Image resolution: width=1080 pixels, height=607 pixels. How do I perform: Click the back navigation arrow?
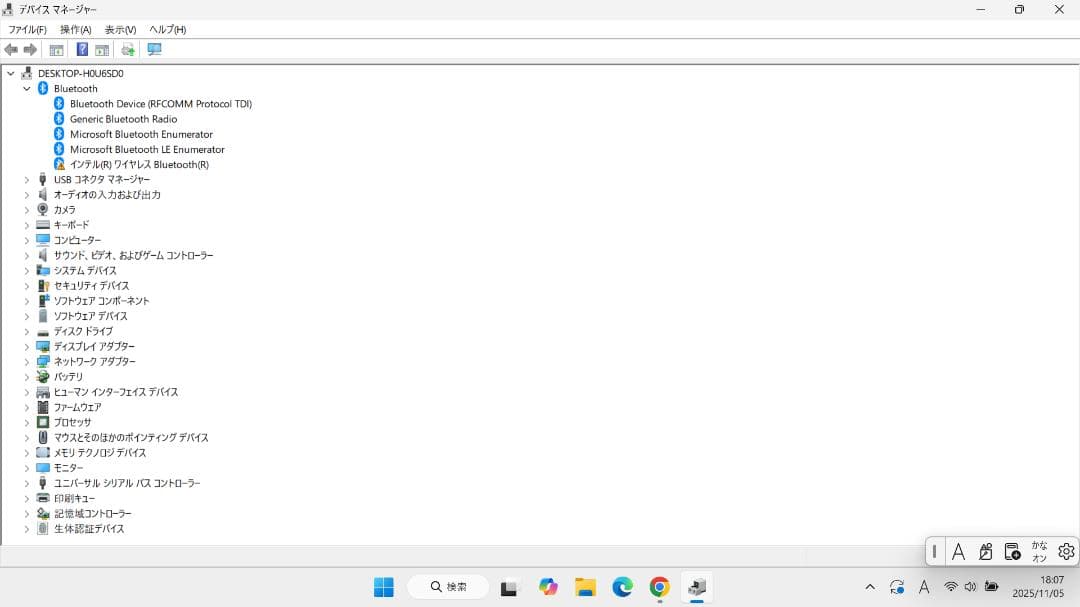point(10,49)
